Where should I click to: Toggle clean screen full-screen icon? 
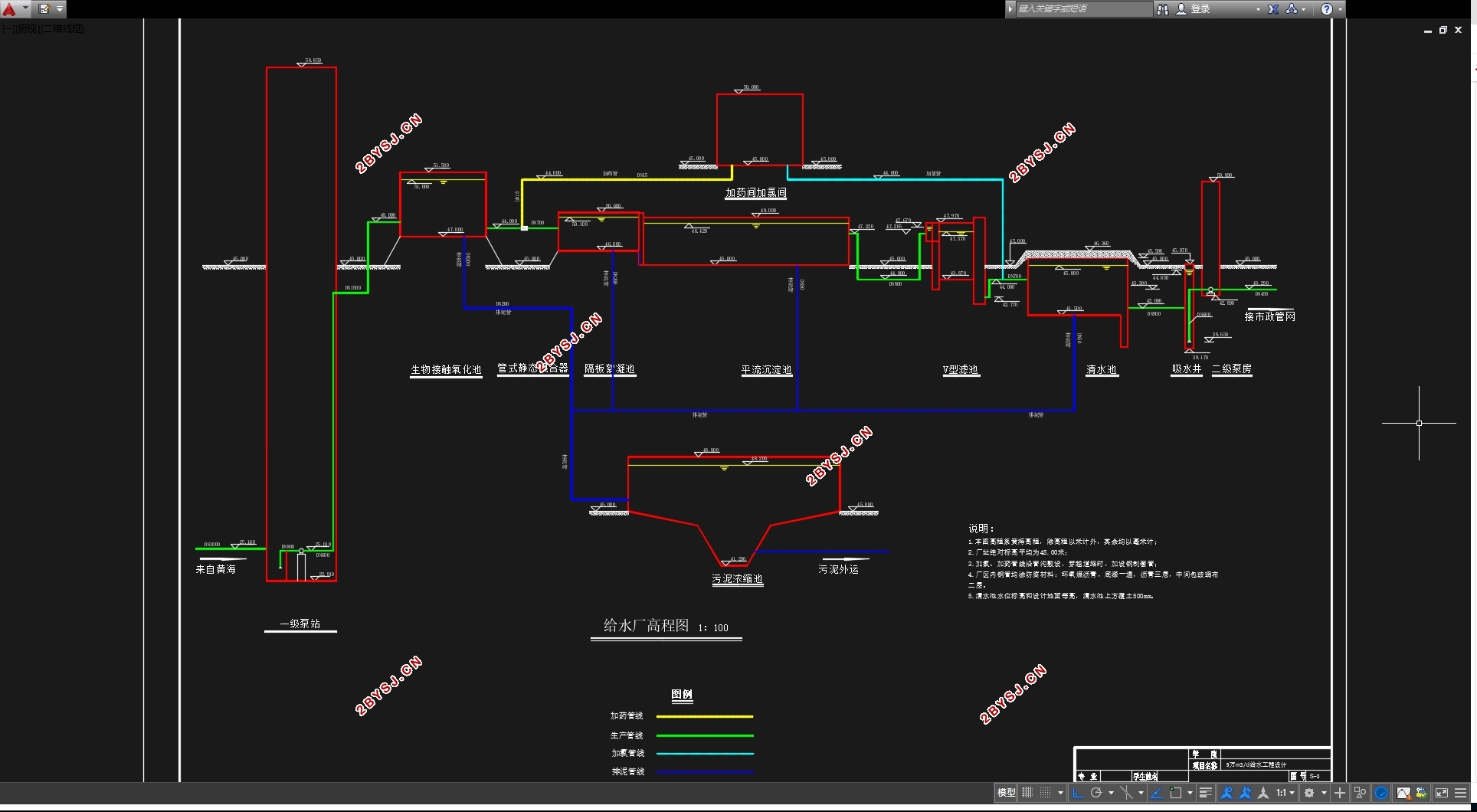pyautogui.click(x=1442, y=793)
